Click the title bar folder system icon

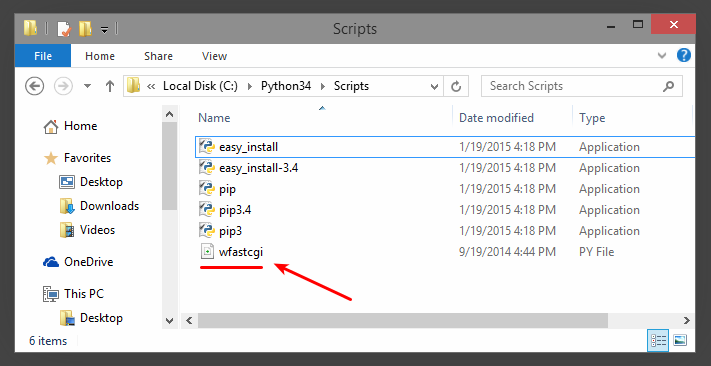(31, 29)
